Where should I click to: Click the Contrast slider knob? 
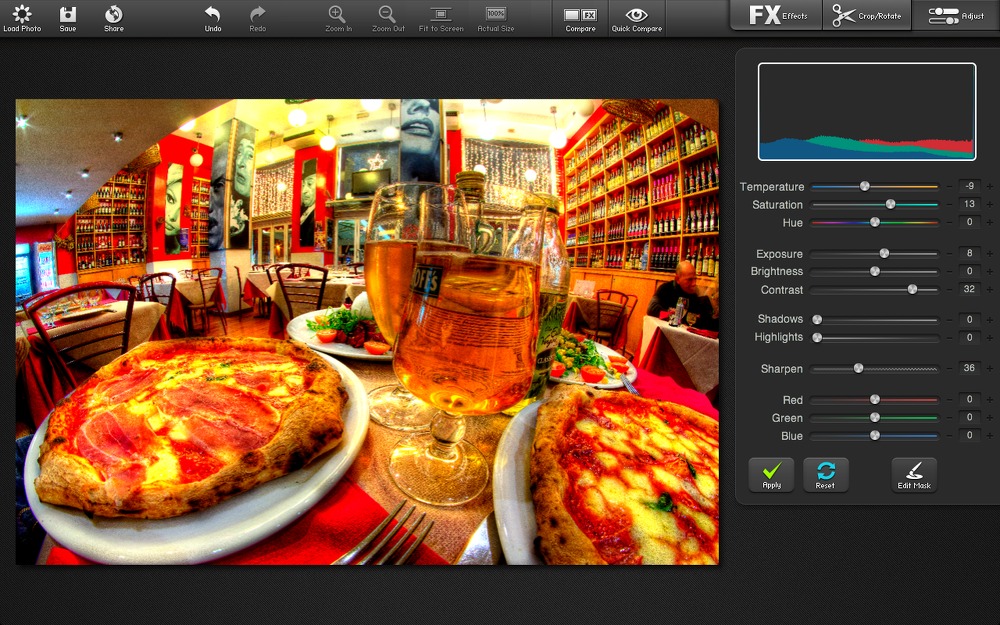[912, 290]
